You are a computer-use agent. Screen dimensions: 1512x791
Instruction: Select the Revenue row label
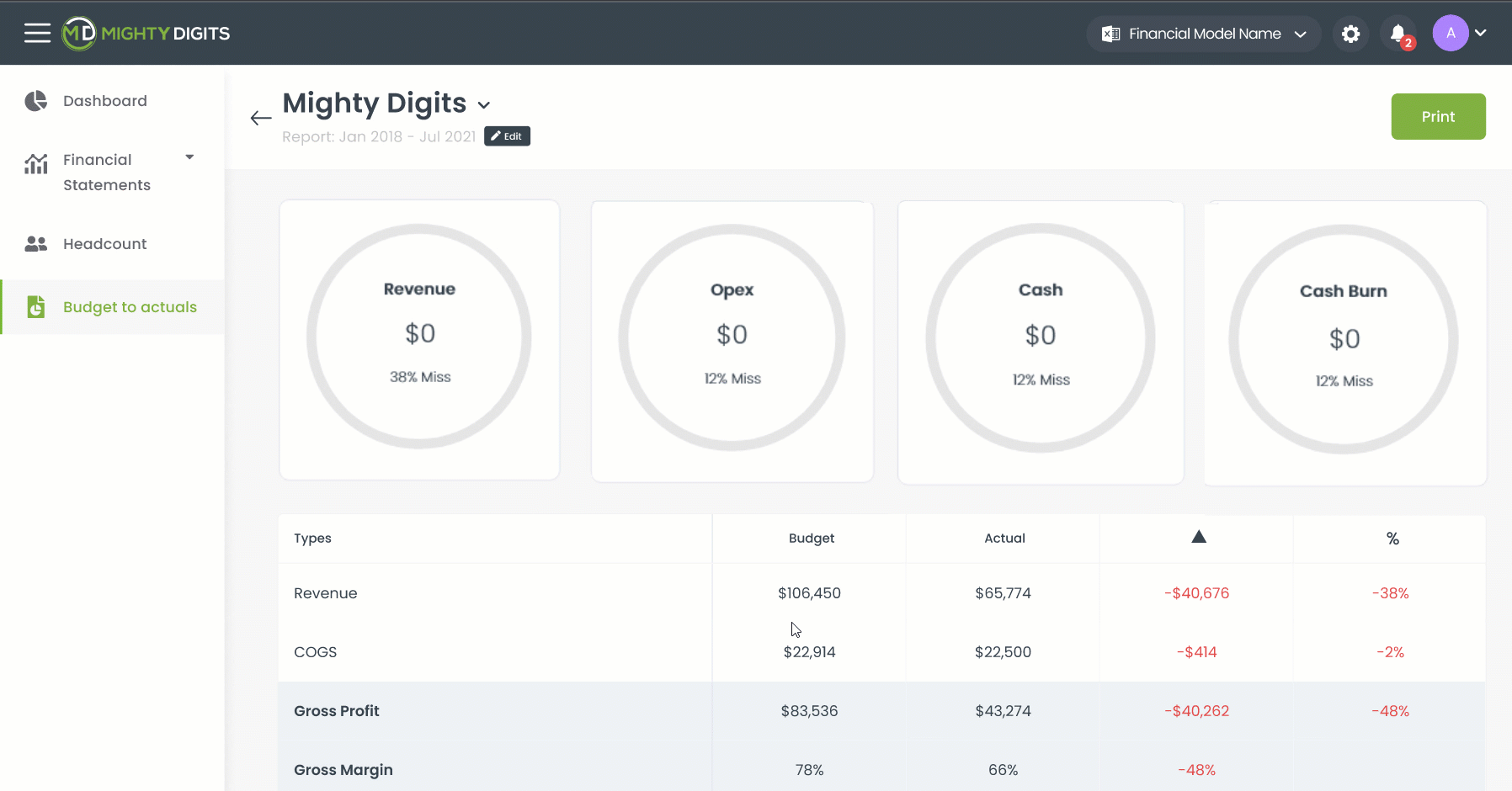pos(326,593)
